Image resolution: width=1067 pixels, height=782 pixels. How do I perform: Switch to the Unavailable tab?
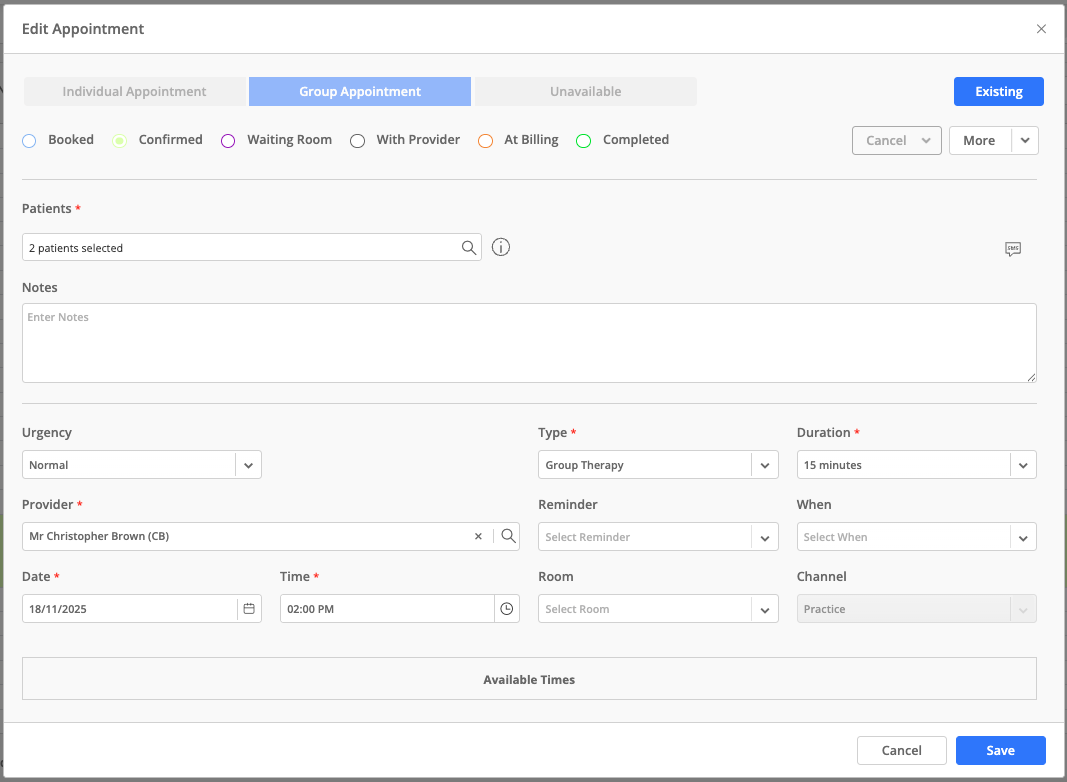(585, 92)
